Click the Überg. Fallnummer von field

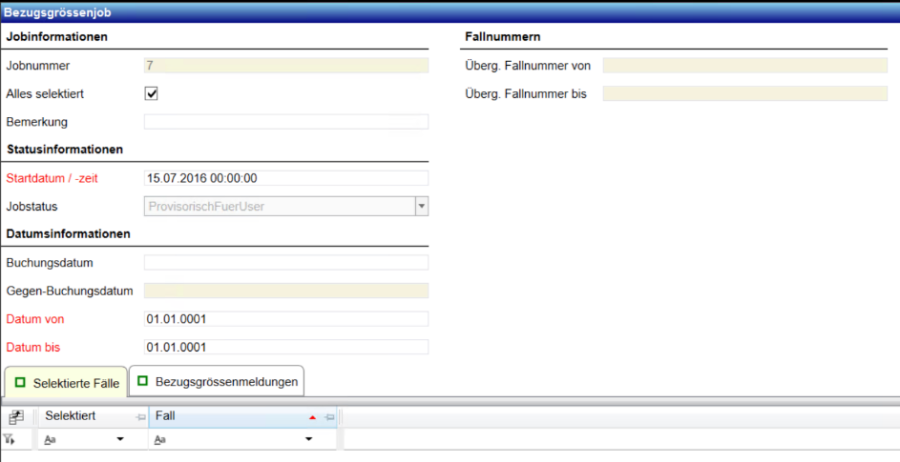pyautogui.click(x=745, y=65)
